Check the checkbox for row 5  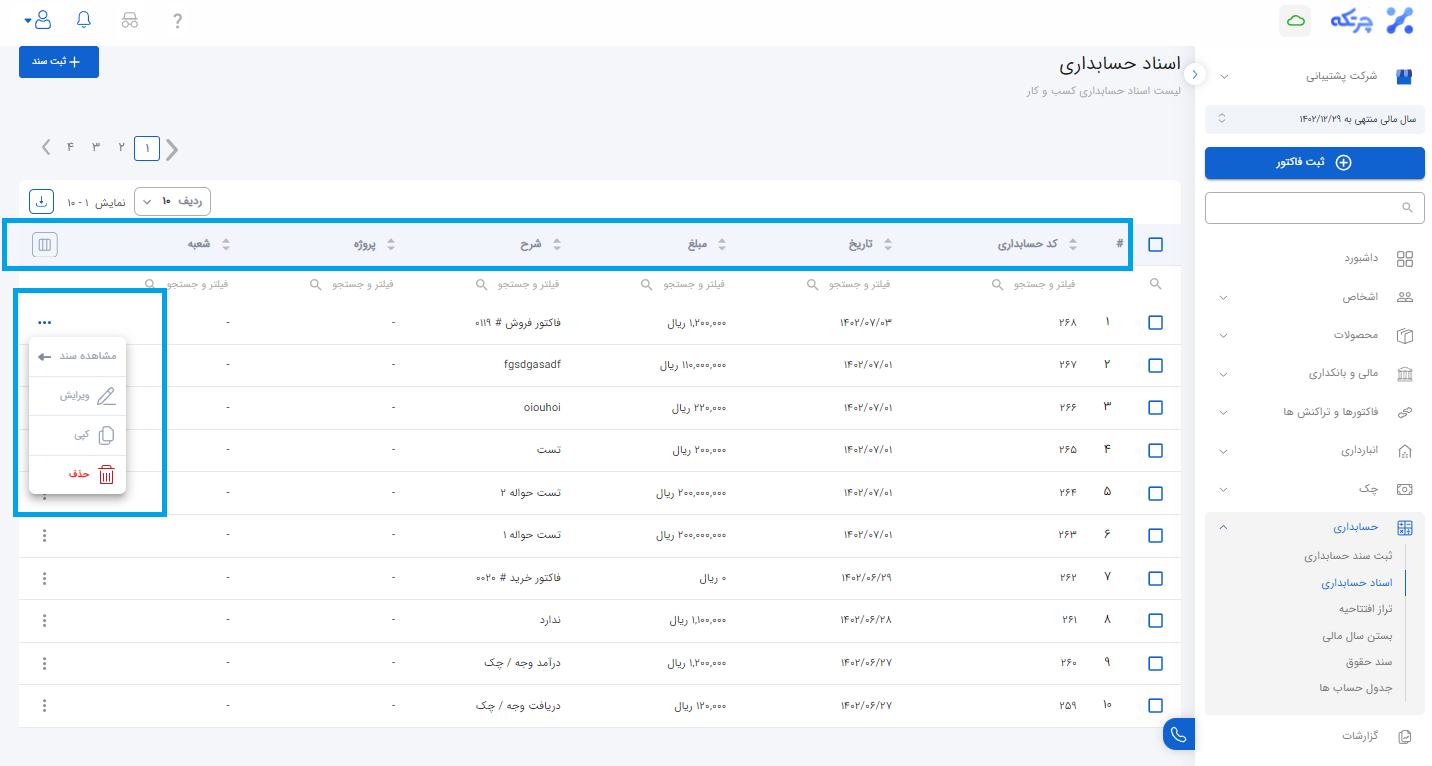(1155, 493)
